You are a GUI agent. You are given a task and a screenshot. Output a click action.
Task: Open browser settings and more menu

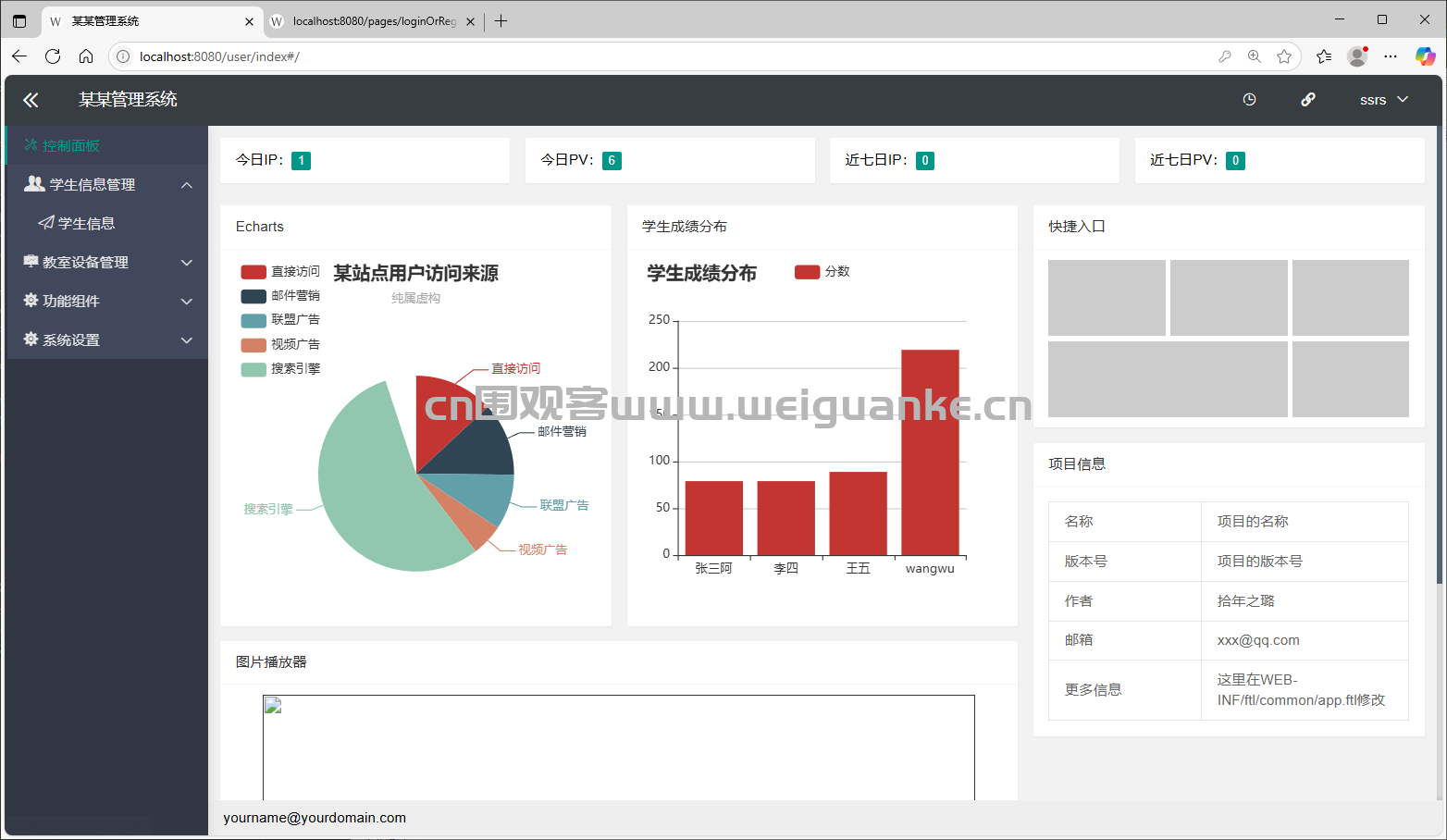1391,56
